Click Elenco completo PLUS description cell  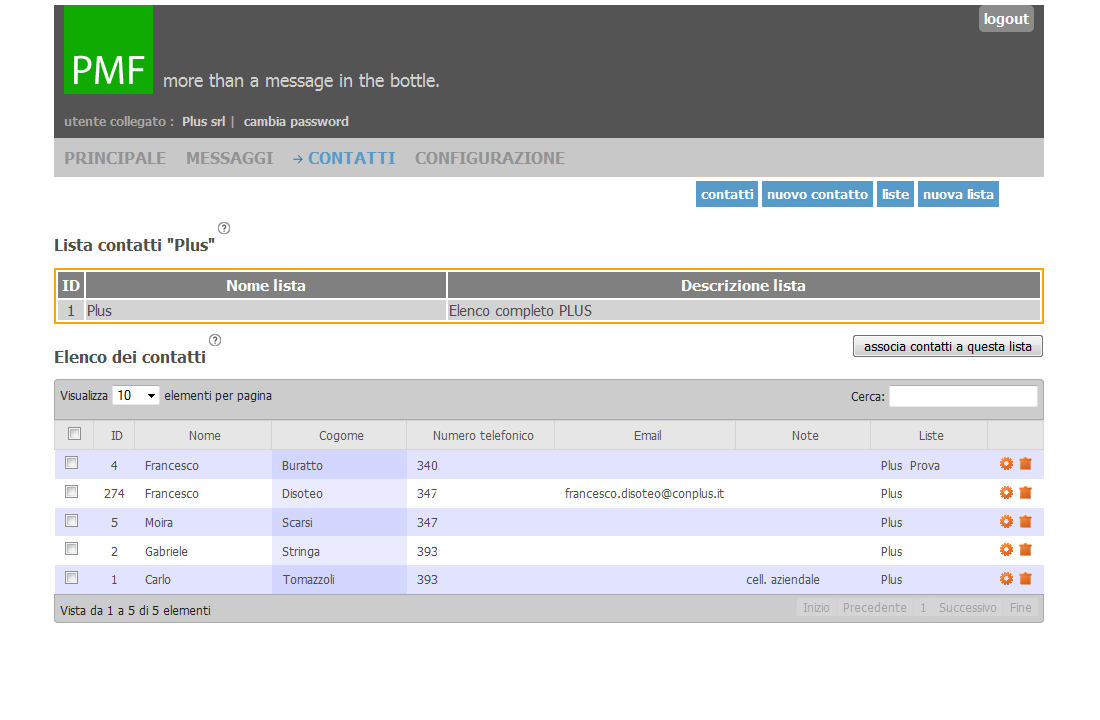tap(744, 311)
